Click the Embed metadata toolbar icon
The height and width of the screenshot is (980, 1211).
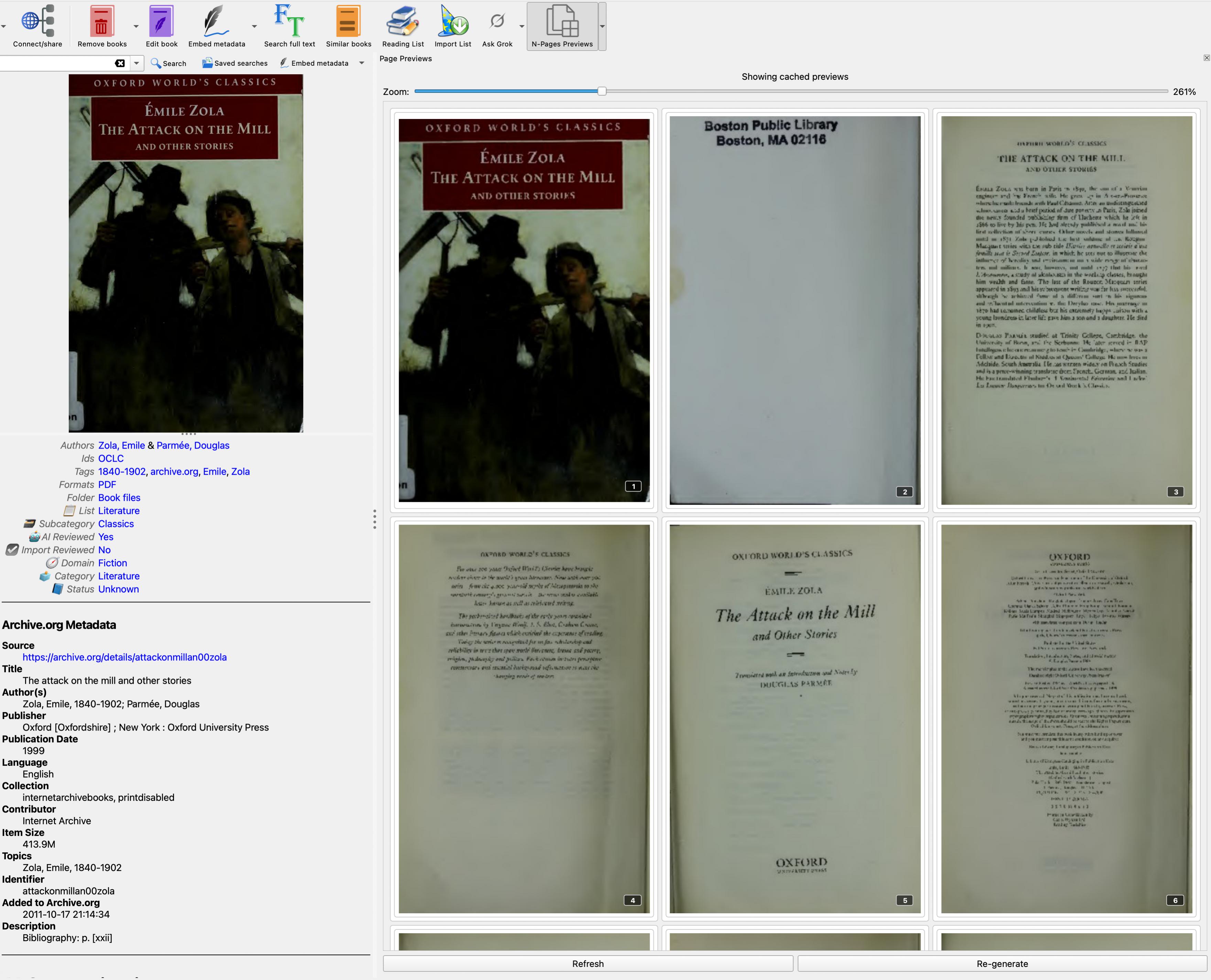pos(216,21)
